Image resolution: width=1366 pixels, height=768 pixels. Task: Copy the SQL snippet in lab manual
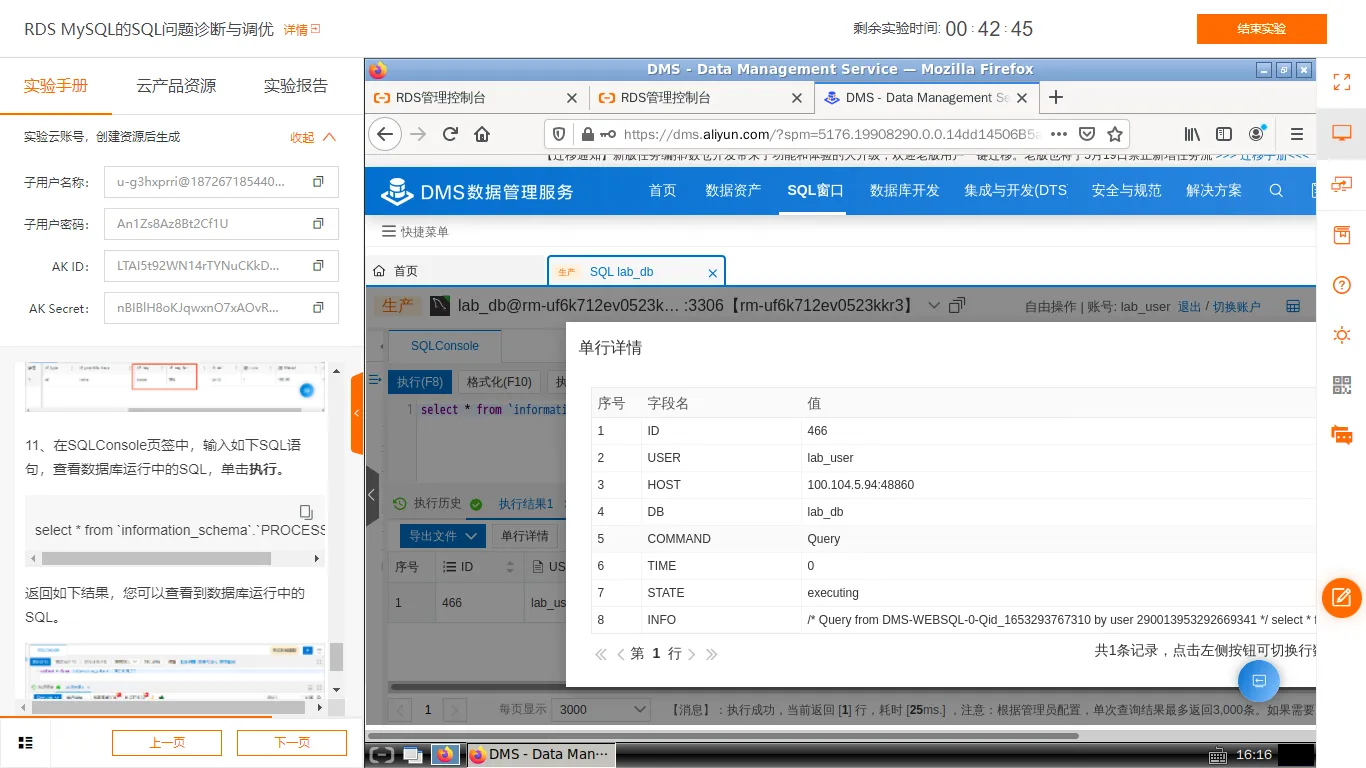307,512
